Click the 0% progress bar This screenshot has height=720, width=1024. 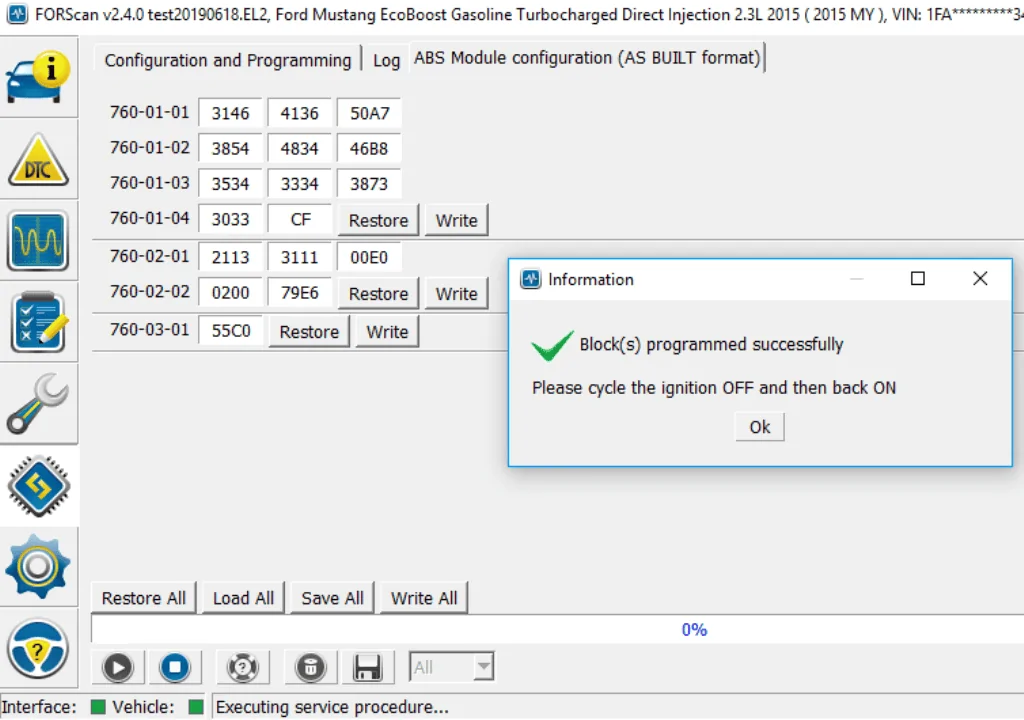pyautogui.click(x=558, y=629)
